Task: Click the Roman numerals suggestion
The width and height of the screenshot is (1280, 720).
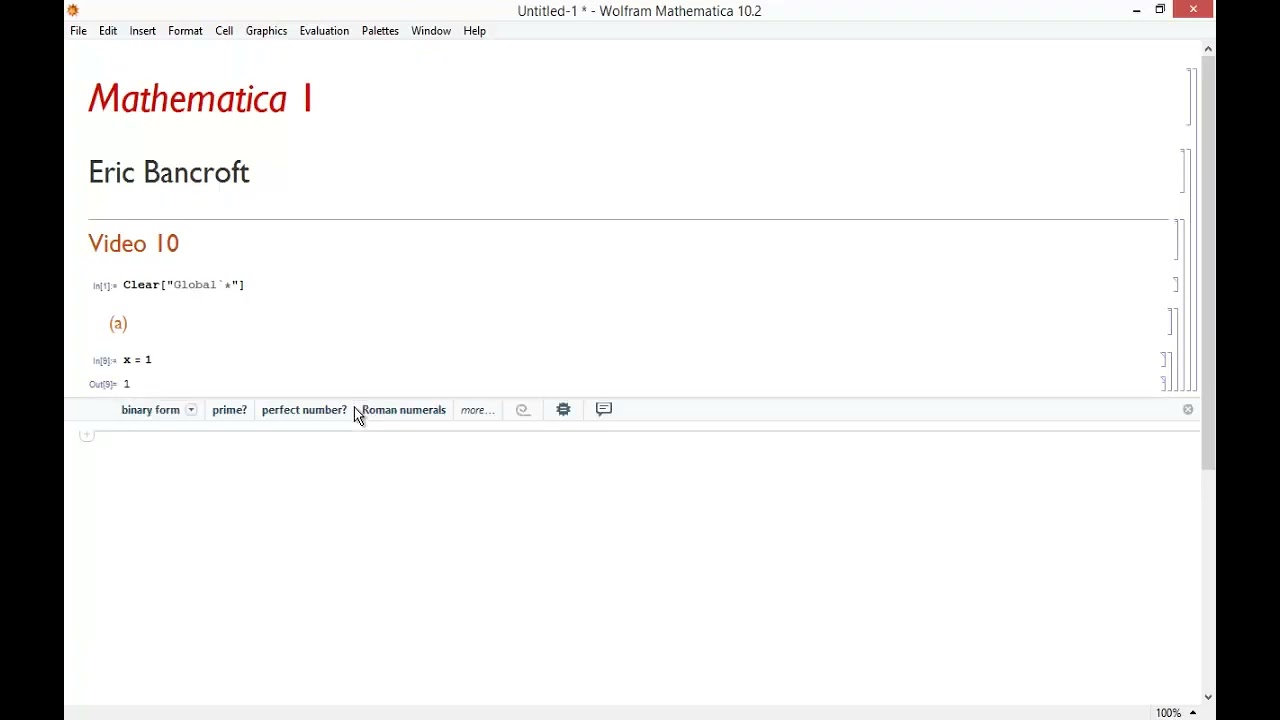Action: tap(404, 410)
